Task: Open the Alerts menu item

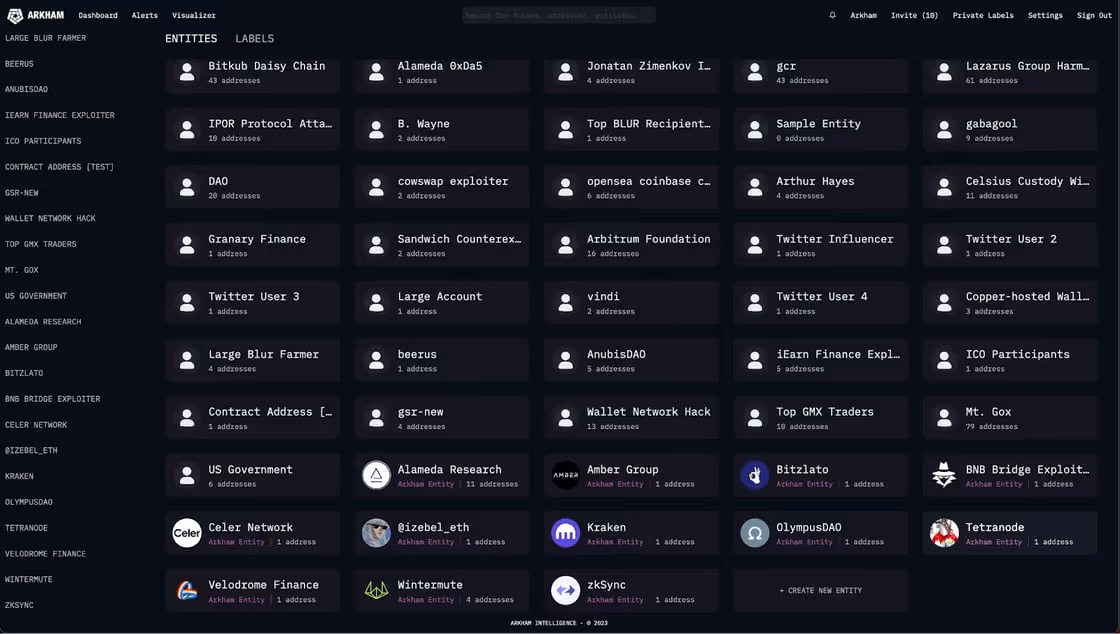Action: (144, 15)
